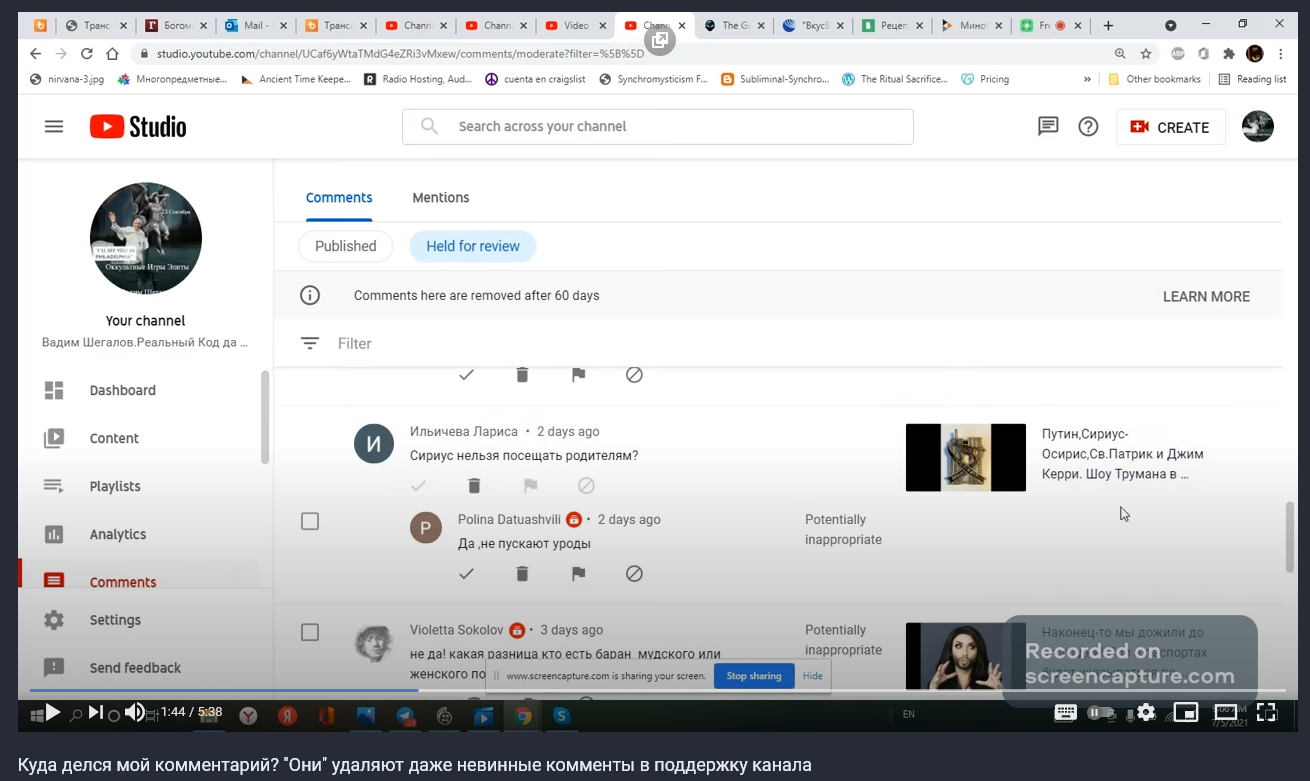The width and height of the screenshot is (1310, 781).
Task: Open the Chrome tab search dropdown arrow
Action: [x=1171, y=25]
